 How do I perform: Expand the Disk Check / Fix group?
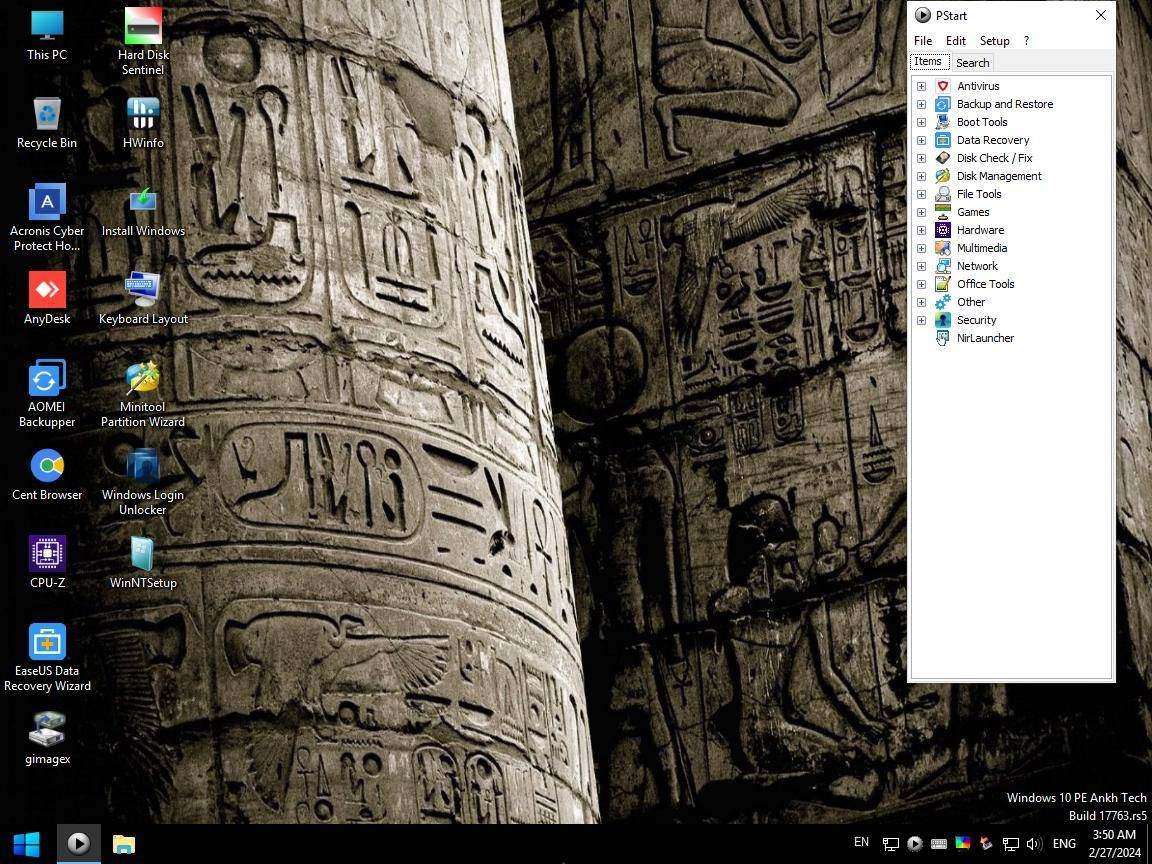(x=921, y=158)
